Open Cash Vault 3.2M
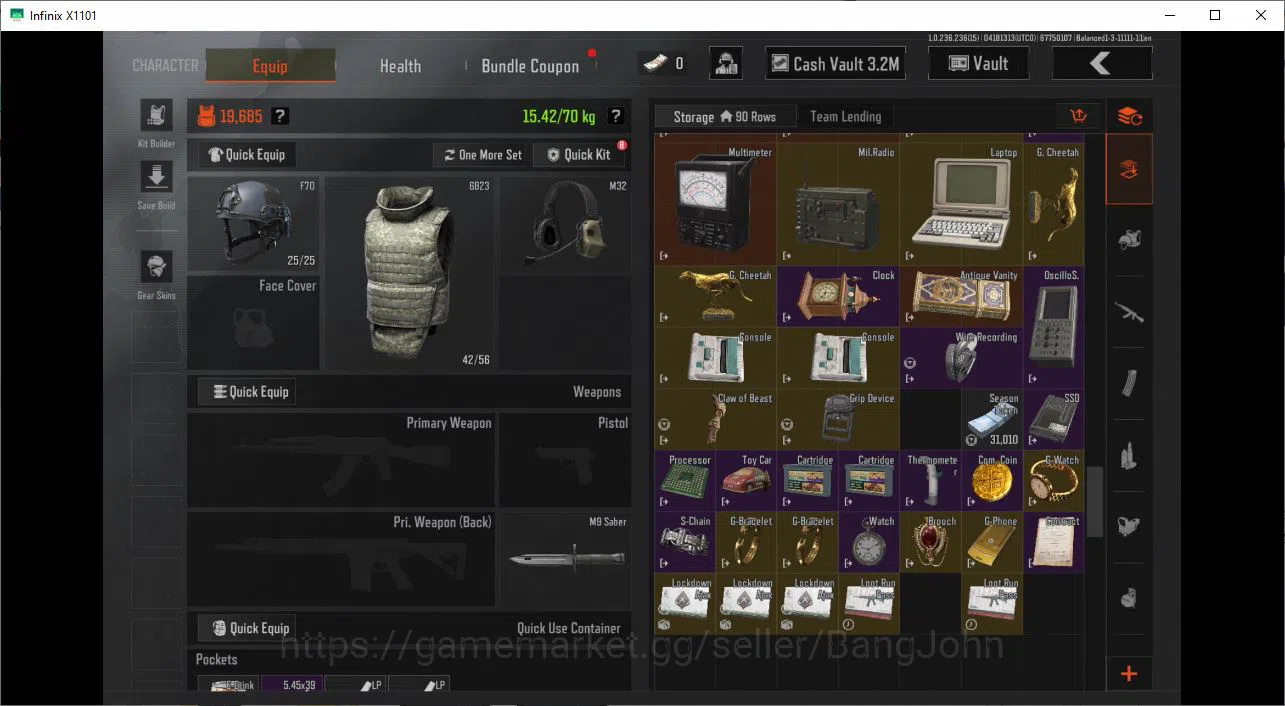The height and width of the screenshot is (706, 1285). pos(836,64)
